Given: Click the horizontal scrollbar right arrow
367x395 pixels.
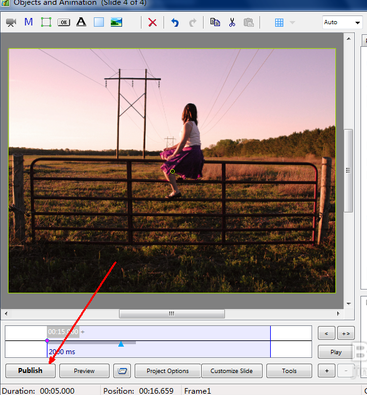Looking at the screenshot, I should pyautogui.click(x=338, y=313).
